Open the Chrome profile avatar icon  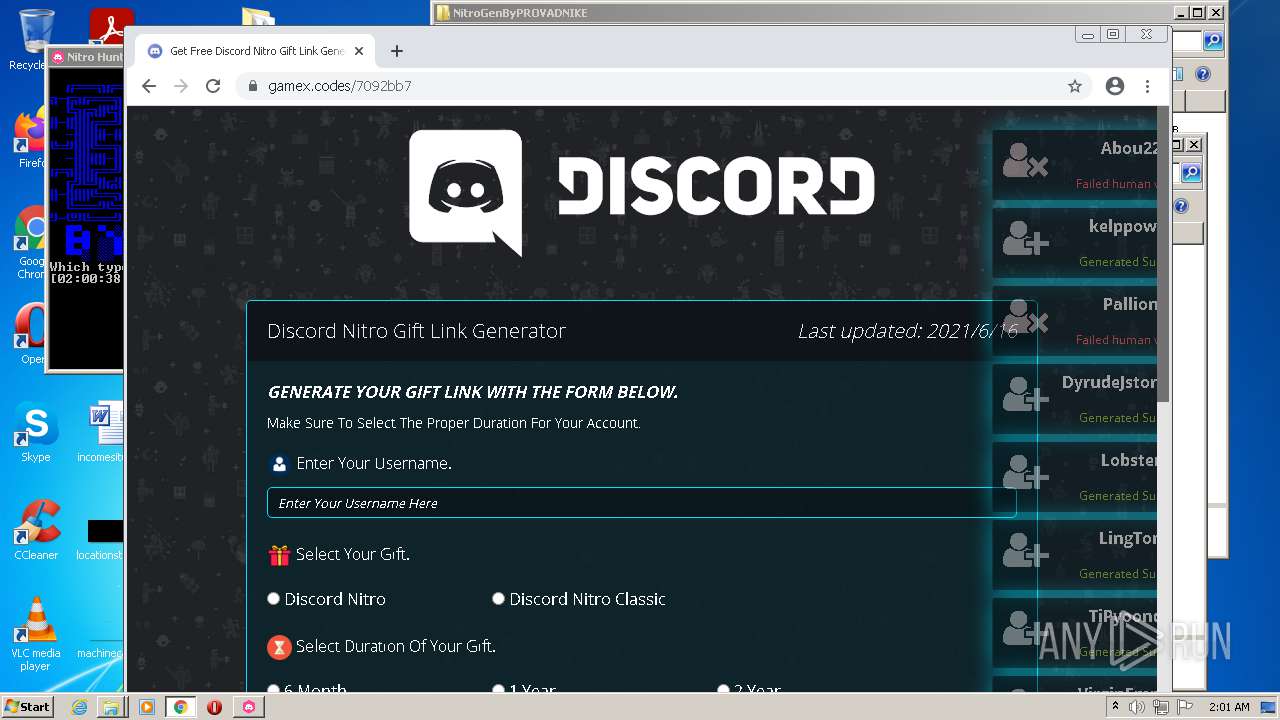coord(1115,86)
